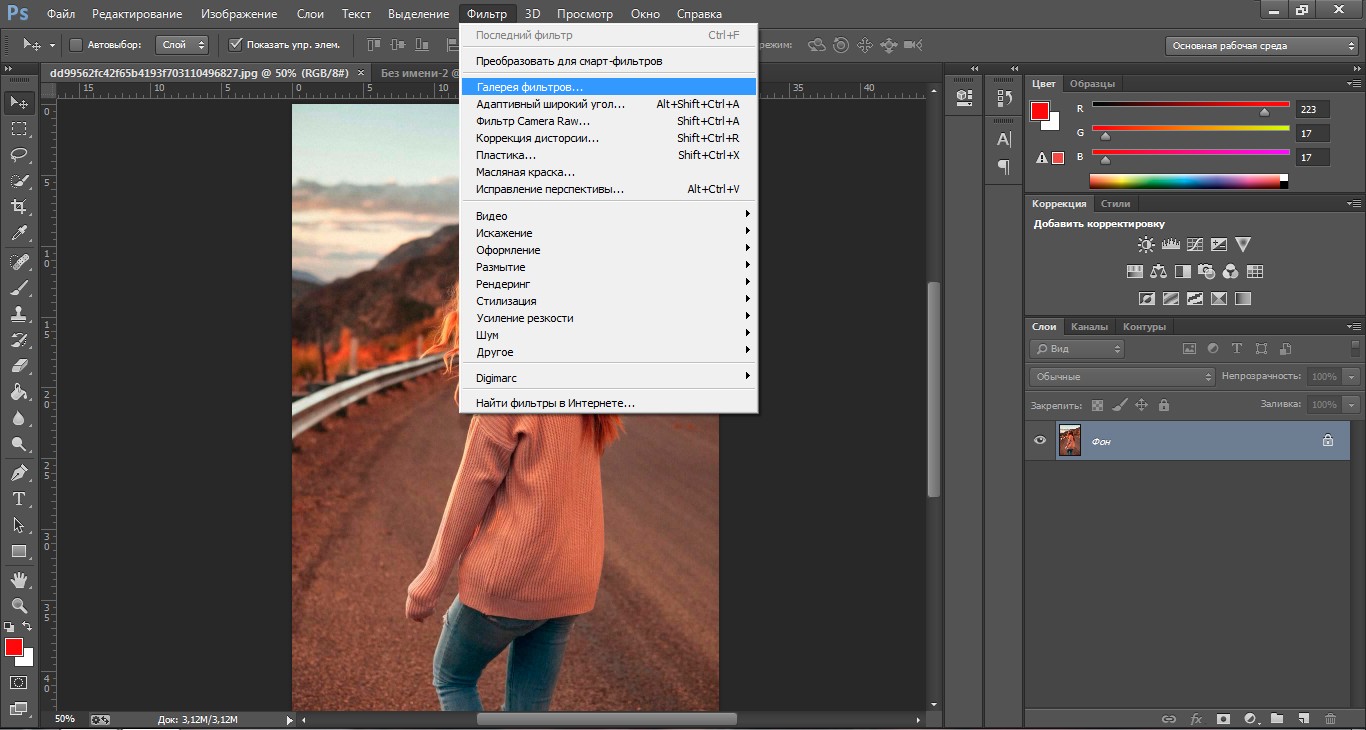Uncheck Показать упр. элем. checkbox
This screenshot has height=730, width=1366.
click(x=236, y=45)
